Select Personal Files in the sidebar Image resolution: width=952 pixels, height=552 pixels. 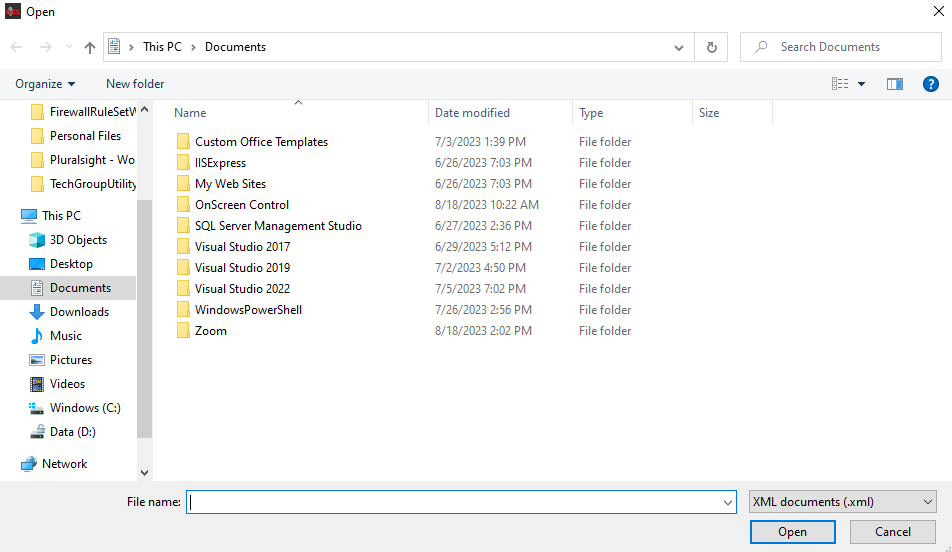click(85, 135)
